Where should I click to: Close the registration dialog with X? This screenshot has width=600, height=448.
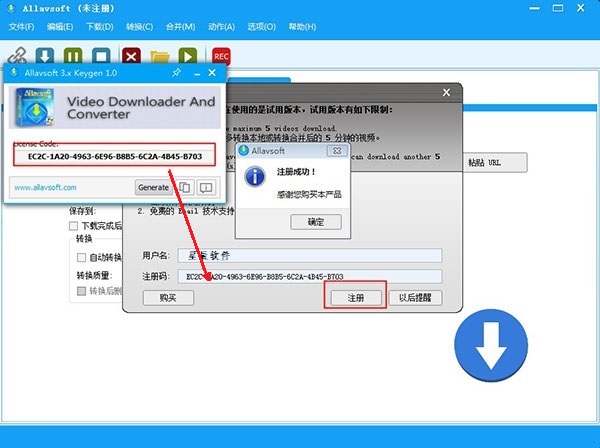(x=446, y=92)
